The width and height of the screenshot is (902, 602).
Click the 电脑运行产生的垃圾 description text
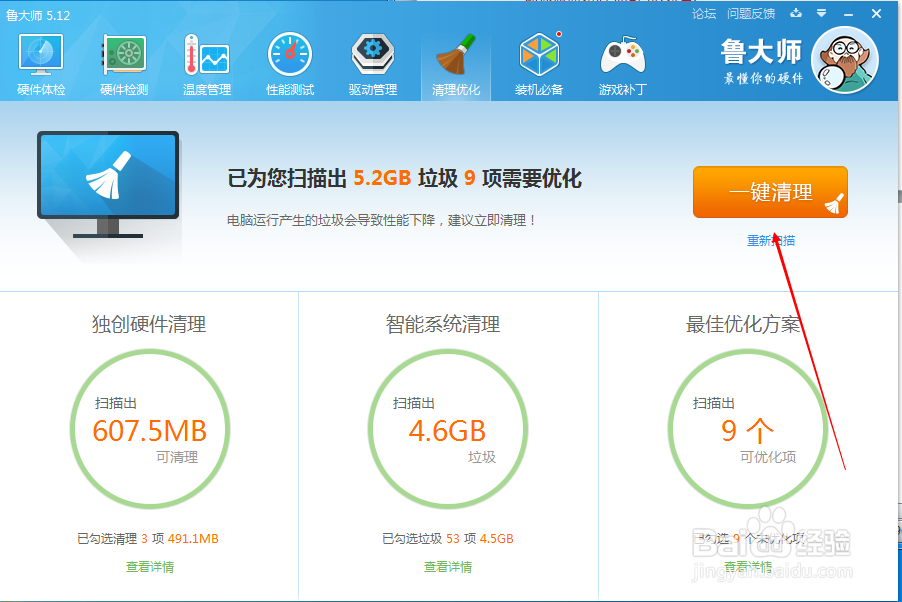(381, 220)
